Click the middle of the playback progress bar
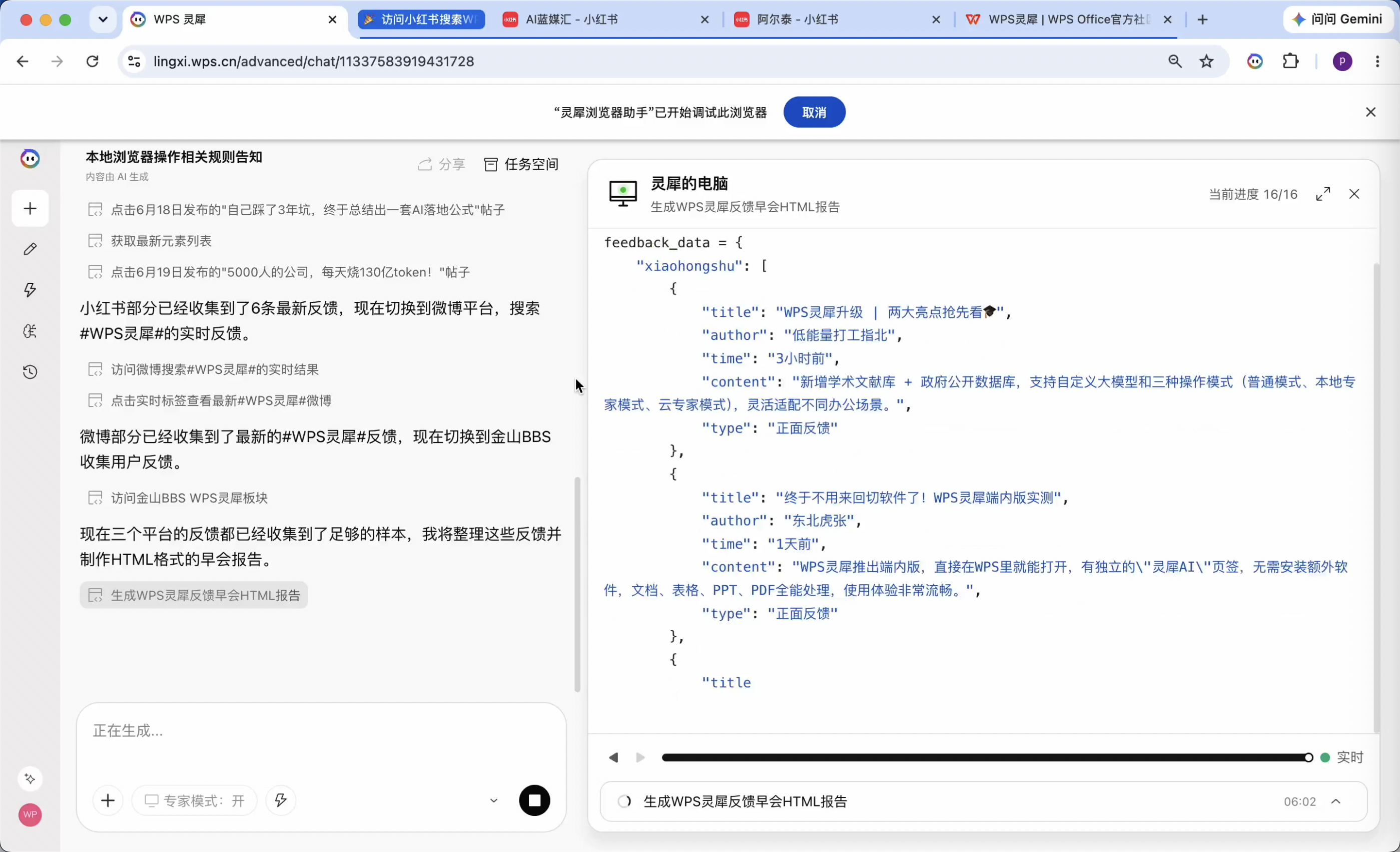Viewport: 1400px width, 852px height. point(985,758)
